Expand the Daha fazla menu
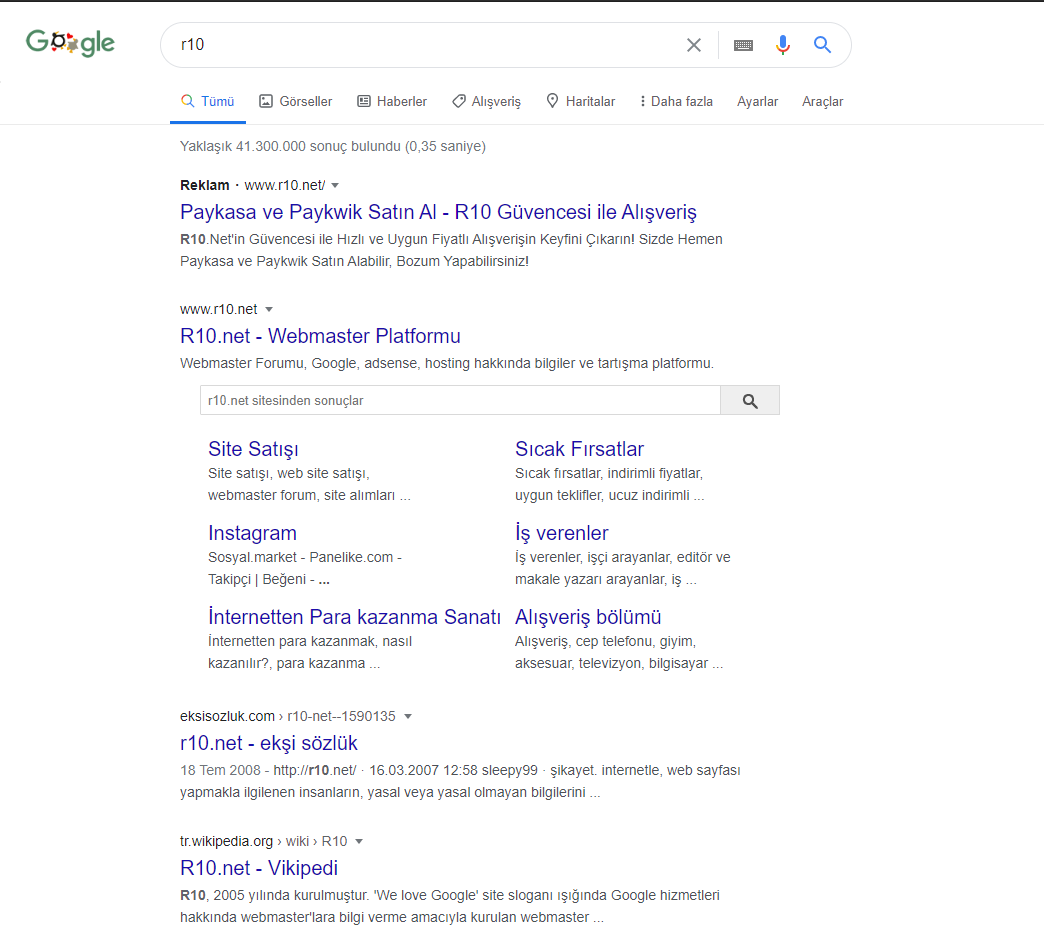 [676, 101]
